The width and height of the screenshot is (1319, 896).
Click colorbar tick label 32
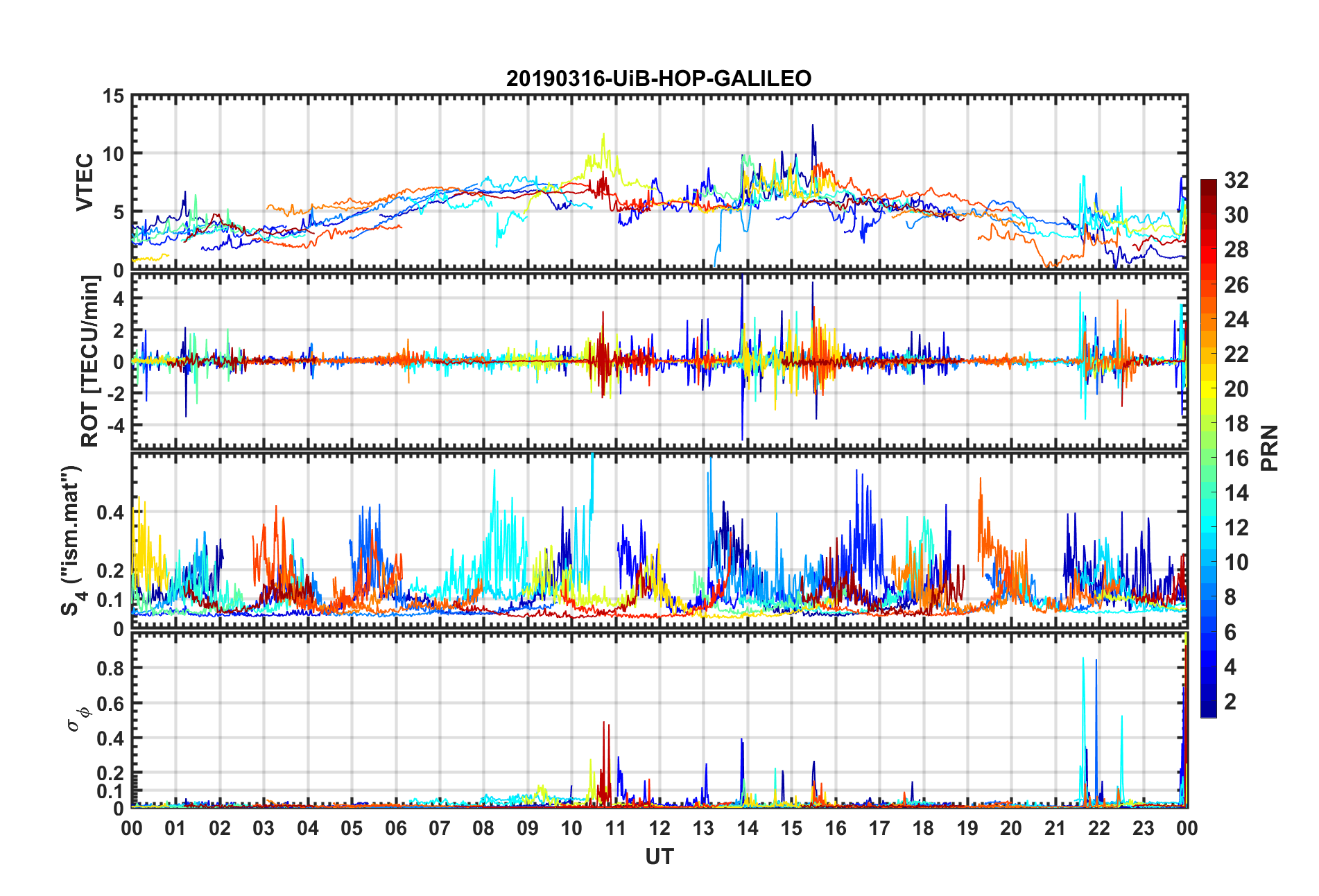1236,180
